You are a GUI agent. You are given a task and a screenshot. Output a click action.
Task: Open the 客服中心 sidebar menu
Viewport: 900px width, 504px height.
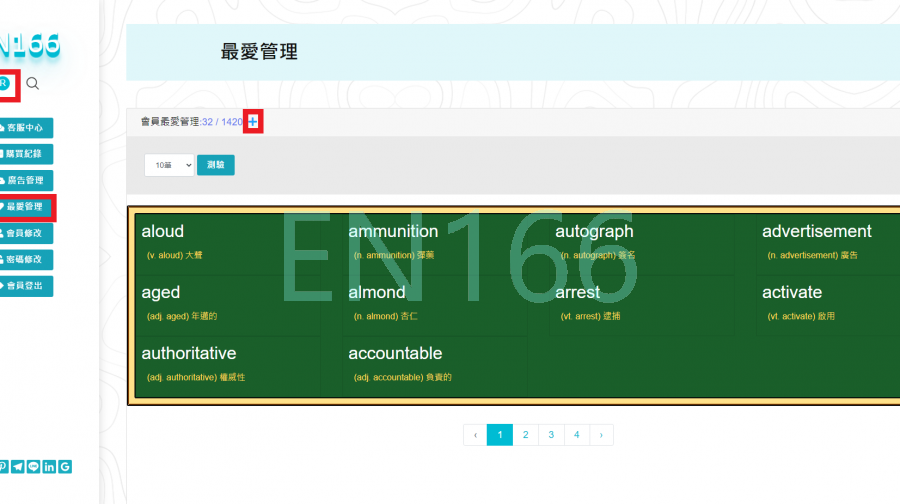(26, 128)
